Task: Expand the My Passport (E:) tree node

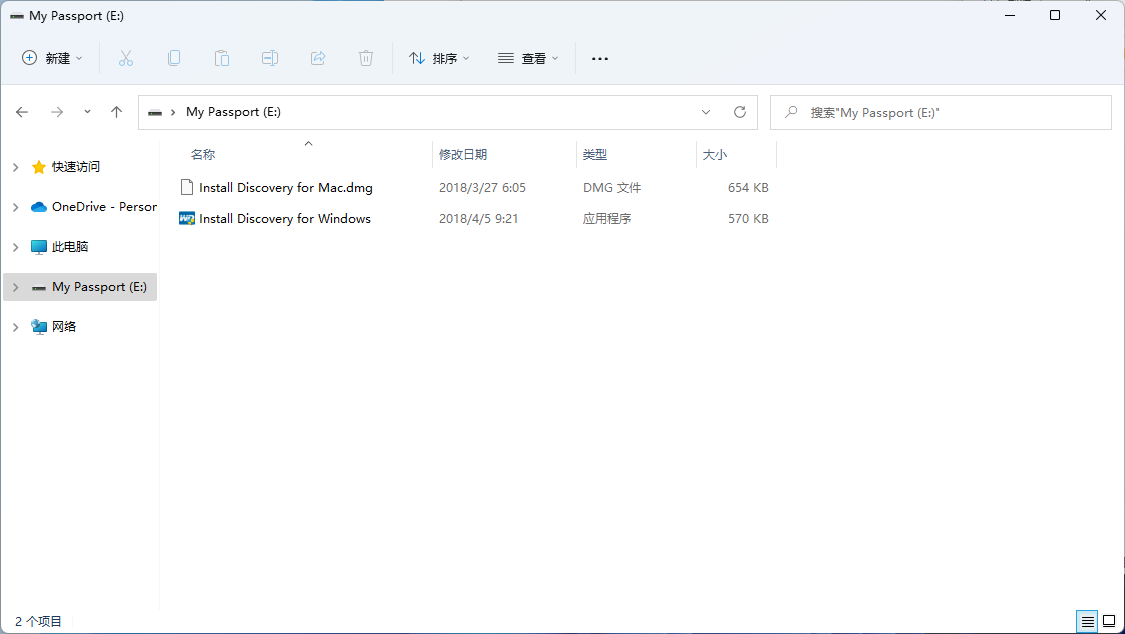Action: click(16, 287)
